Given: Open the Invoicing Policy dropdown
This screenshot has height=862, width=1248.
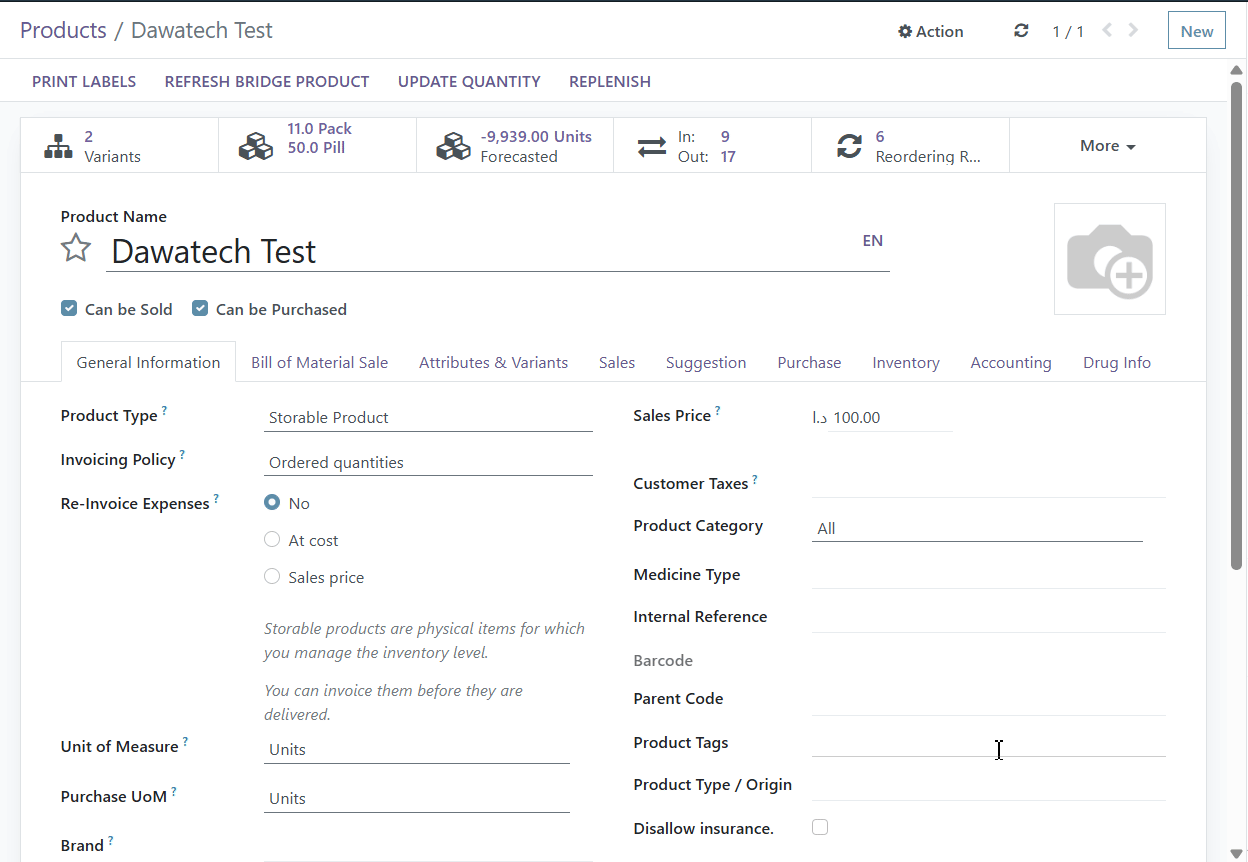Looking at the screenshot, I should [428, 463].
